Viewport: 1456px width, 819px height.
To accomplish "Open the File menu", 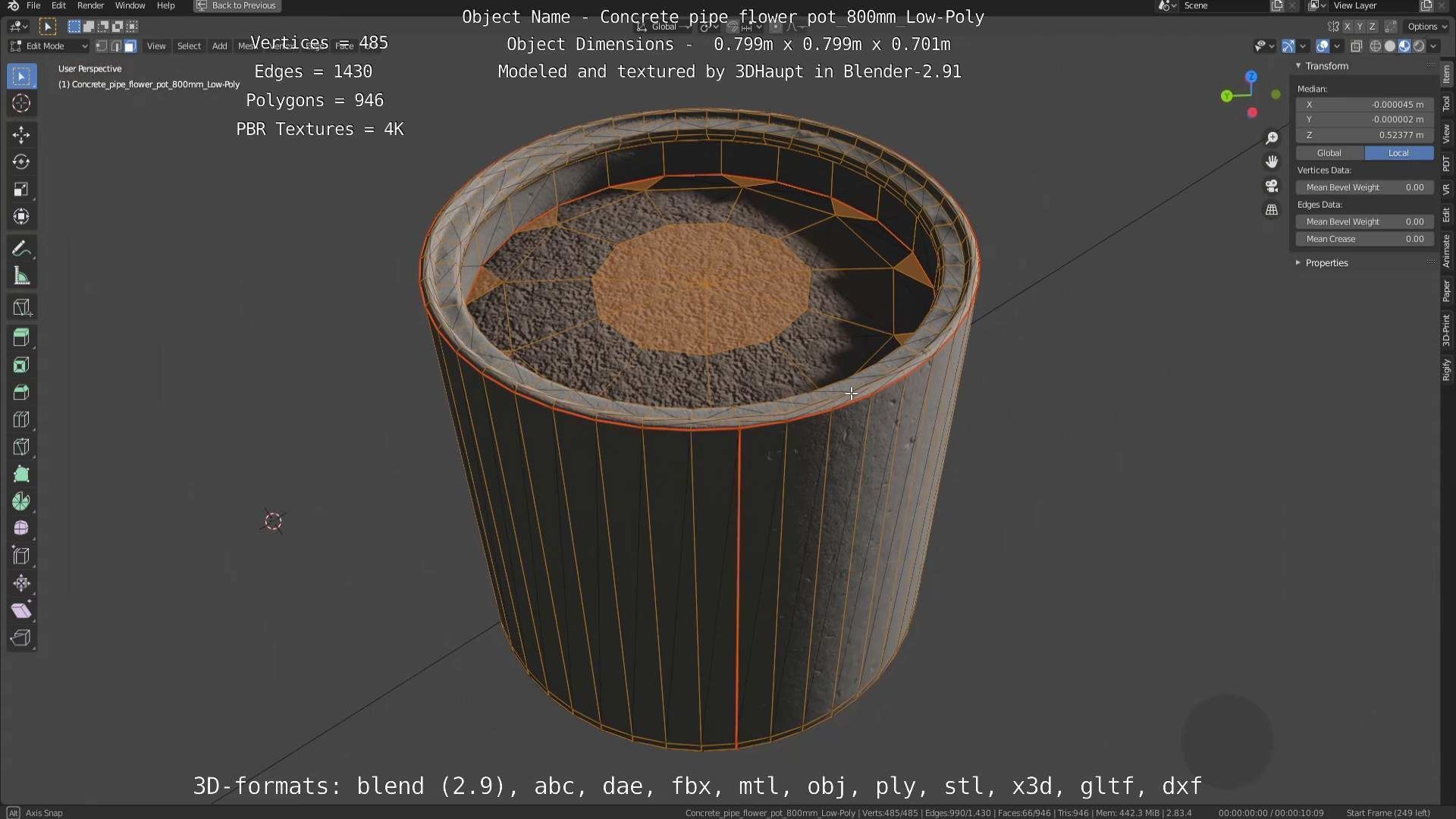I will coord(33,5).
